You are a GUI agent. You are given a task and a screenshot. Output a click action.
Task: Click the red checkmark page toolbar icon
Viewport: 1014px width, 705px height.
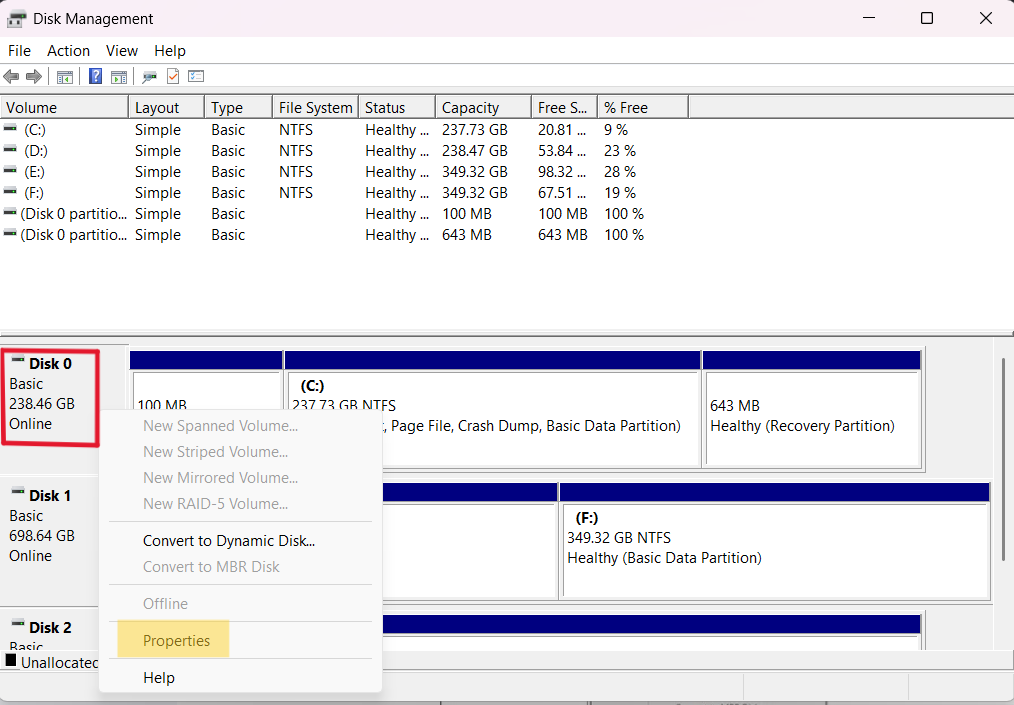click(173, 77)
